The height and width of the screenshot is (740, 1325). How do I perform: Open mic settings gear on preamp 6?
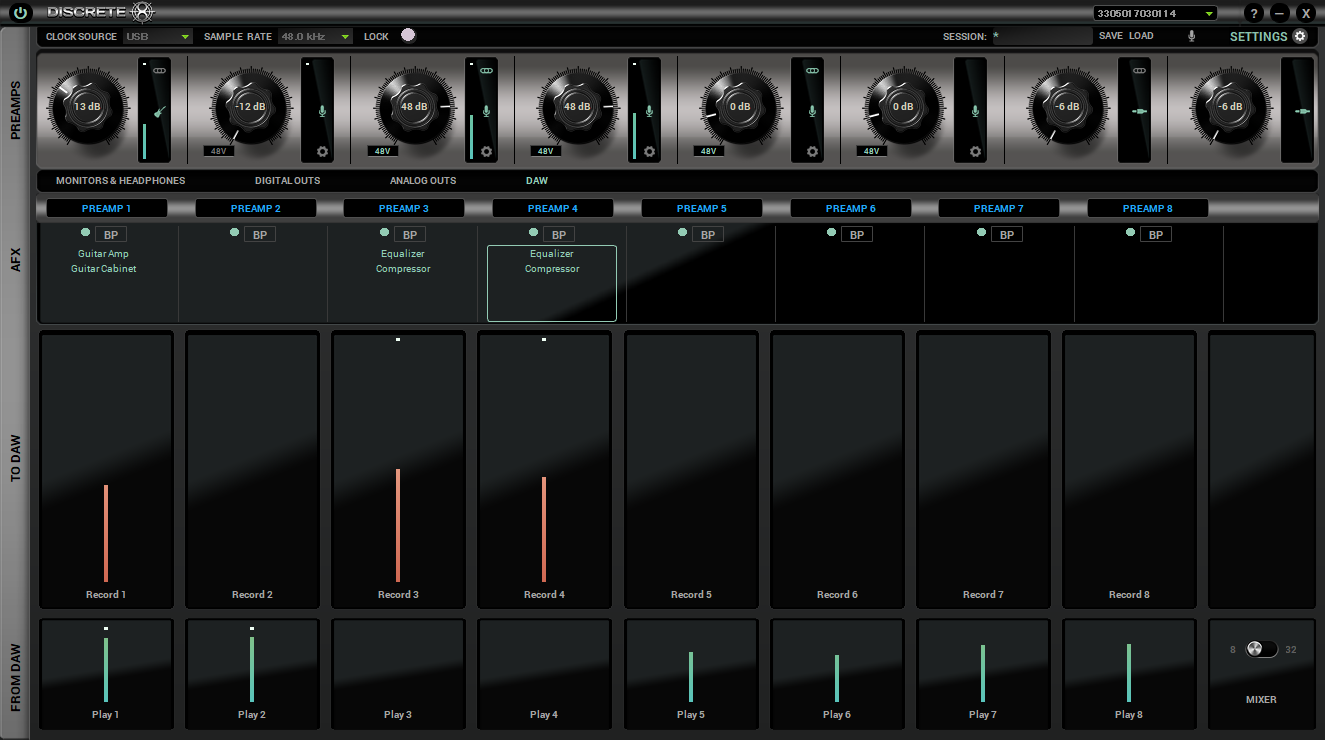pos(975,152)
